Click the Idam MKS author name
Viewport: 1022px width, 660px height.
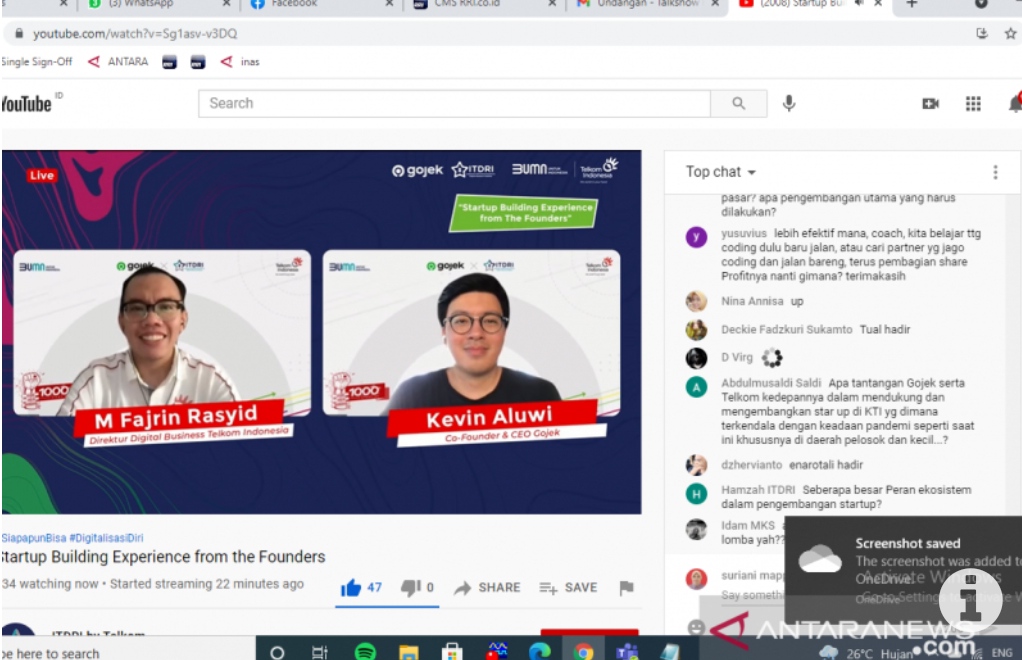[748, 526]
